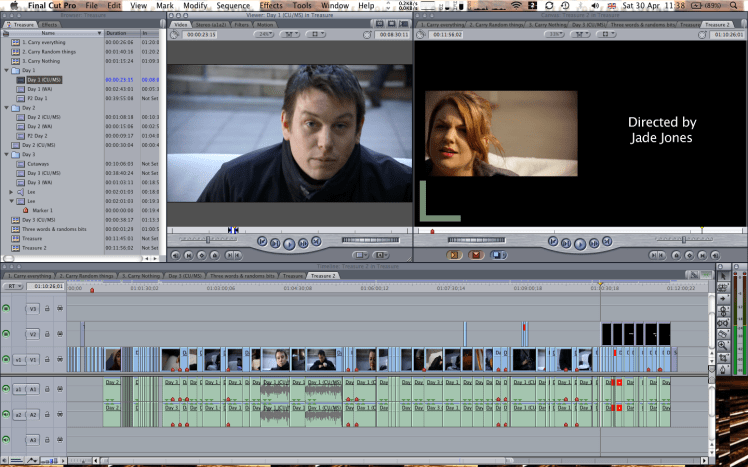
Task: Switch to the Filters tab in Viewer
Action: click(x=241, y=24)
